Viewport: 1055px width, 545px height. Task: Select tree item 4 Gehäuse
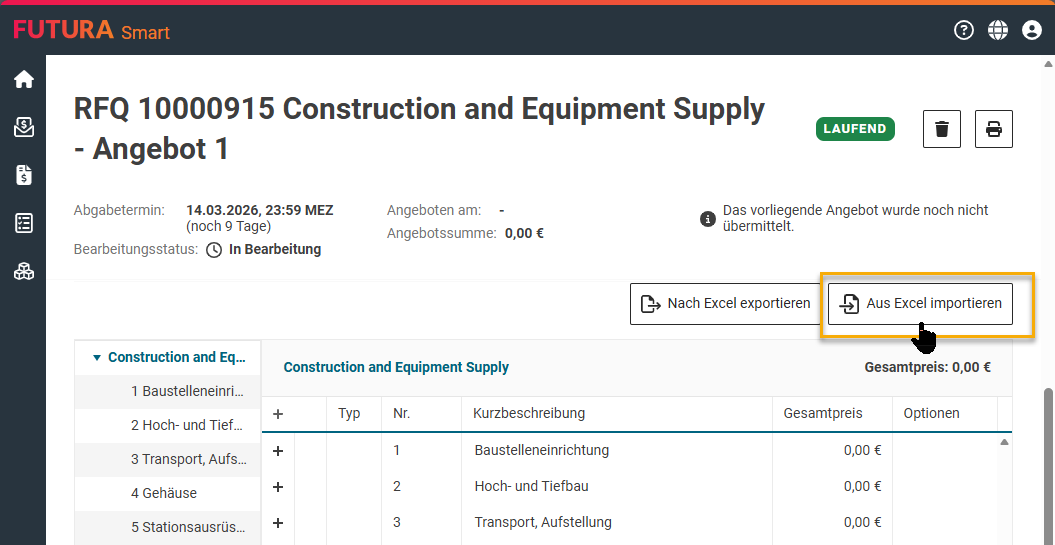pos(164,493)
